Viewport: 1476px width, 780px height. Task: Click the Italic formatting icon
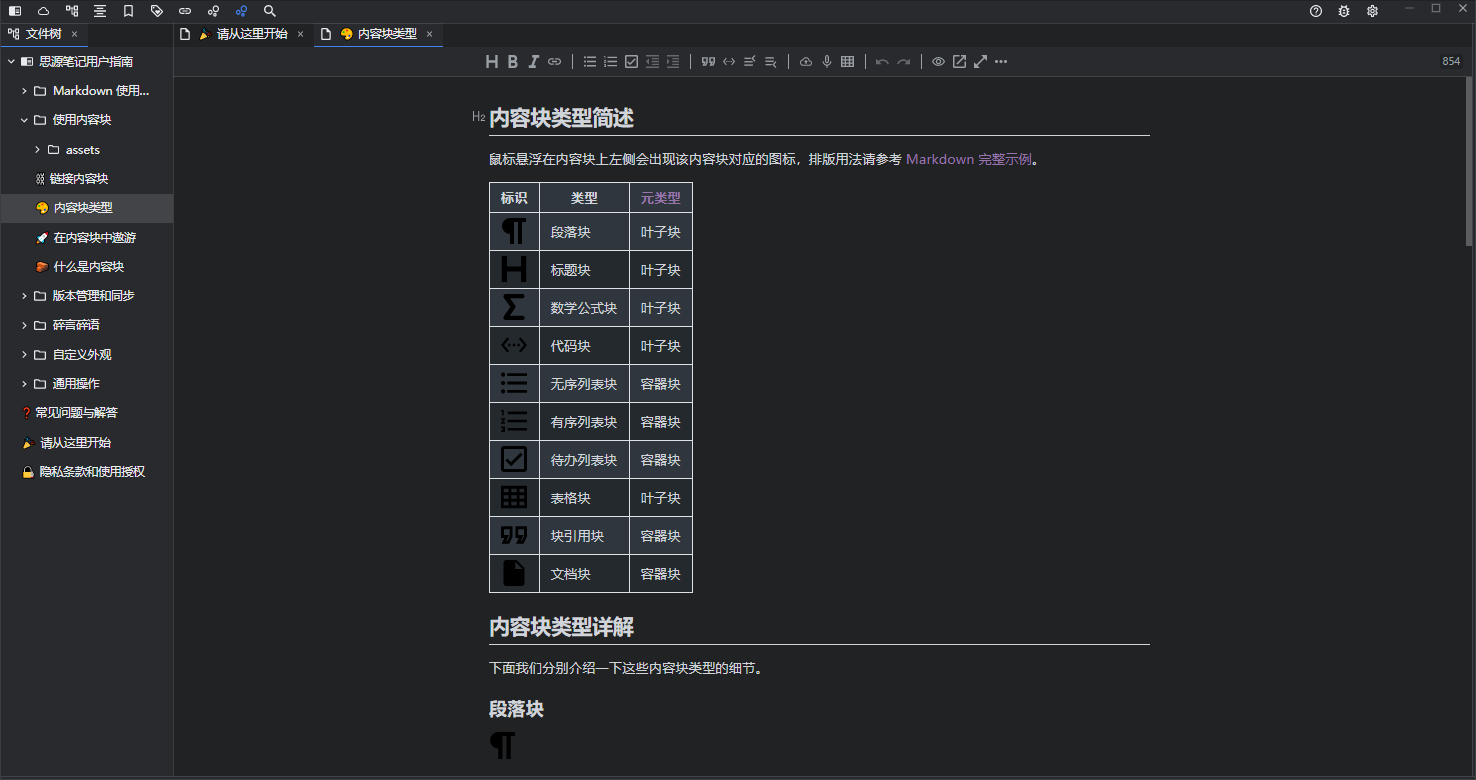pos(533,62)
